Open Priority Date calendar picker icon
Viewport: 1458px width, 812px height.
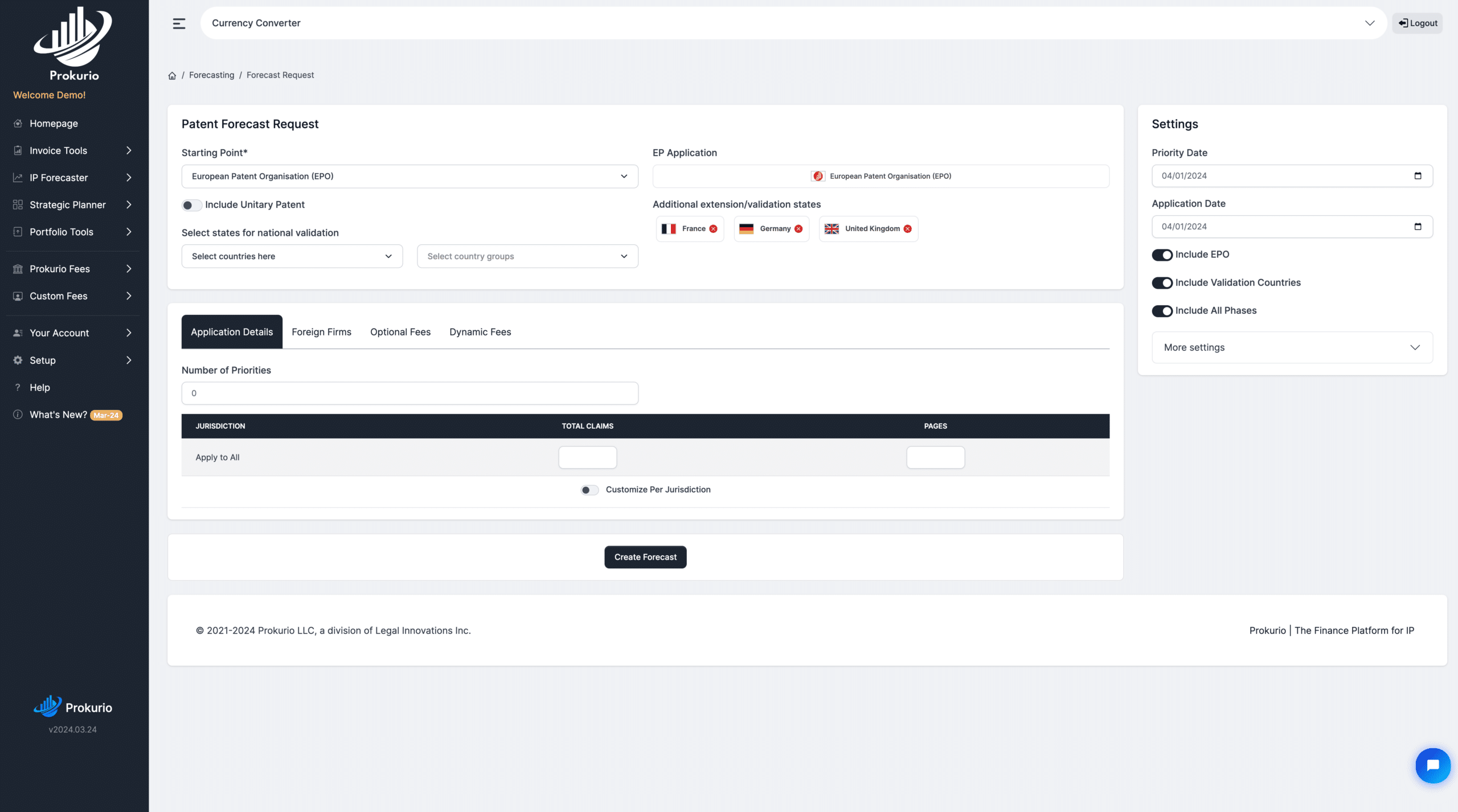pos(1418,176)
